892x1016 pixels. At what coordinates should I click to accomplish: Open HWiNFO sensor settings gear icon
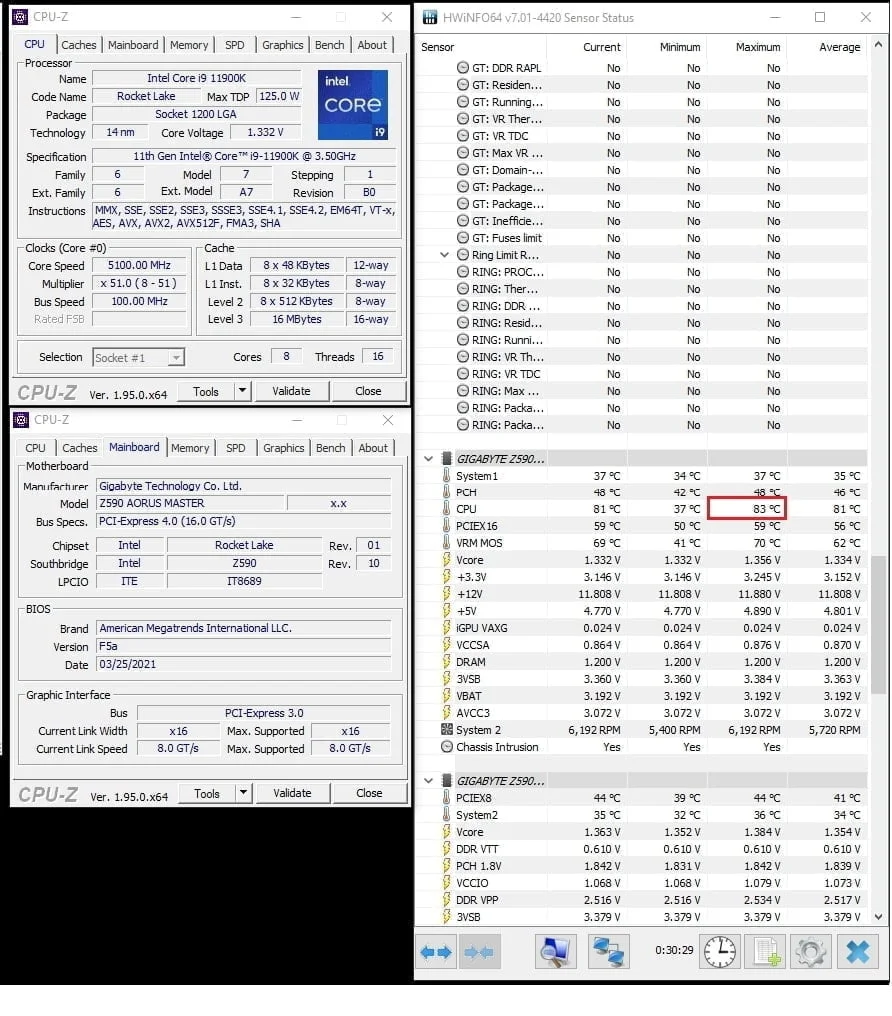click(811, 952)
